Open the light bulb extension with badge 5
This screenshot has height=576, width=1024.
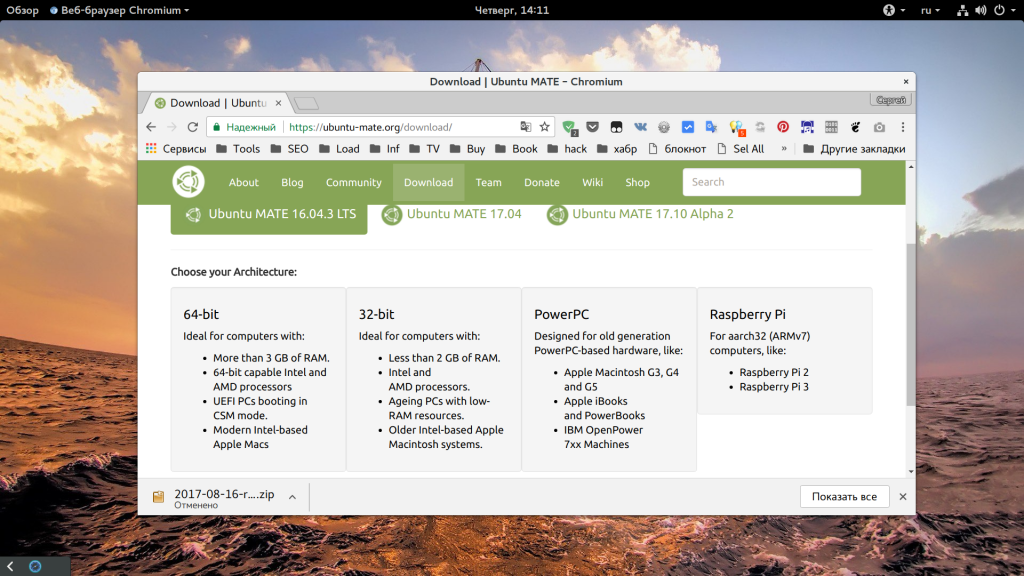[x=737, y=128]
